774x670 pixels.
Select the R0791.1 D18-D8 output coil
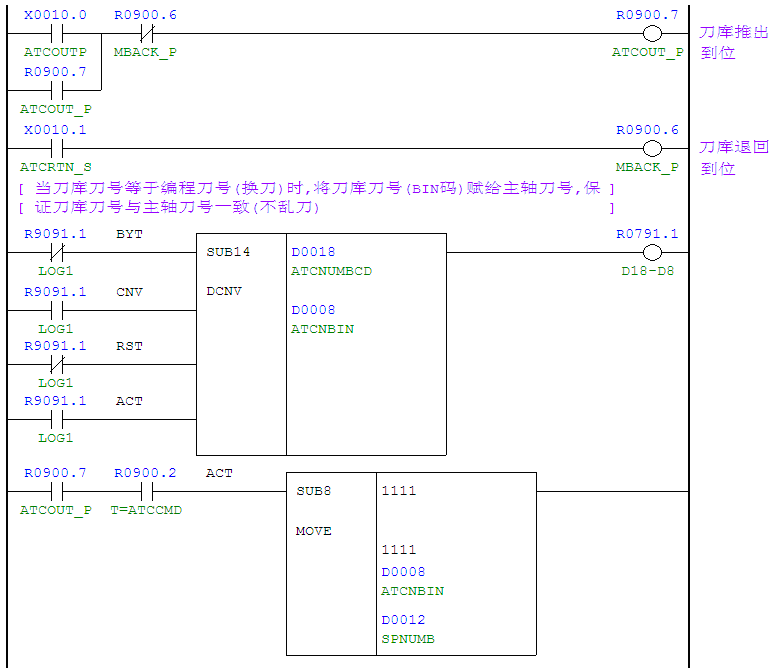[x=653, y=252]
